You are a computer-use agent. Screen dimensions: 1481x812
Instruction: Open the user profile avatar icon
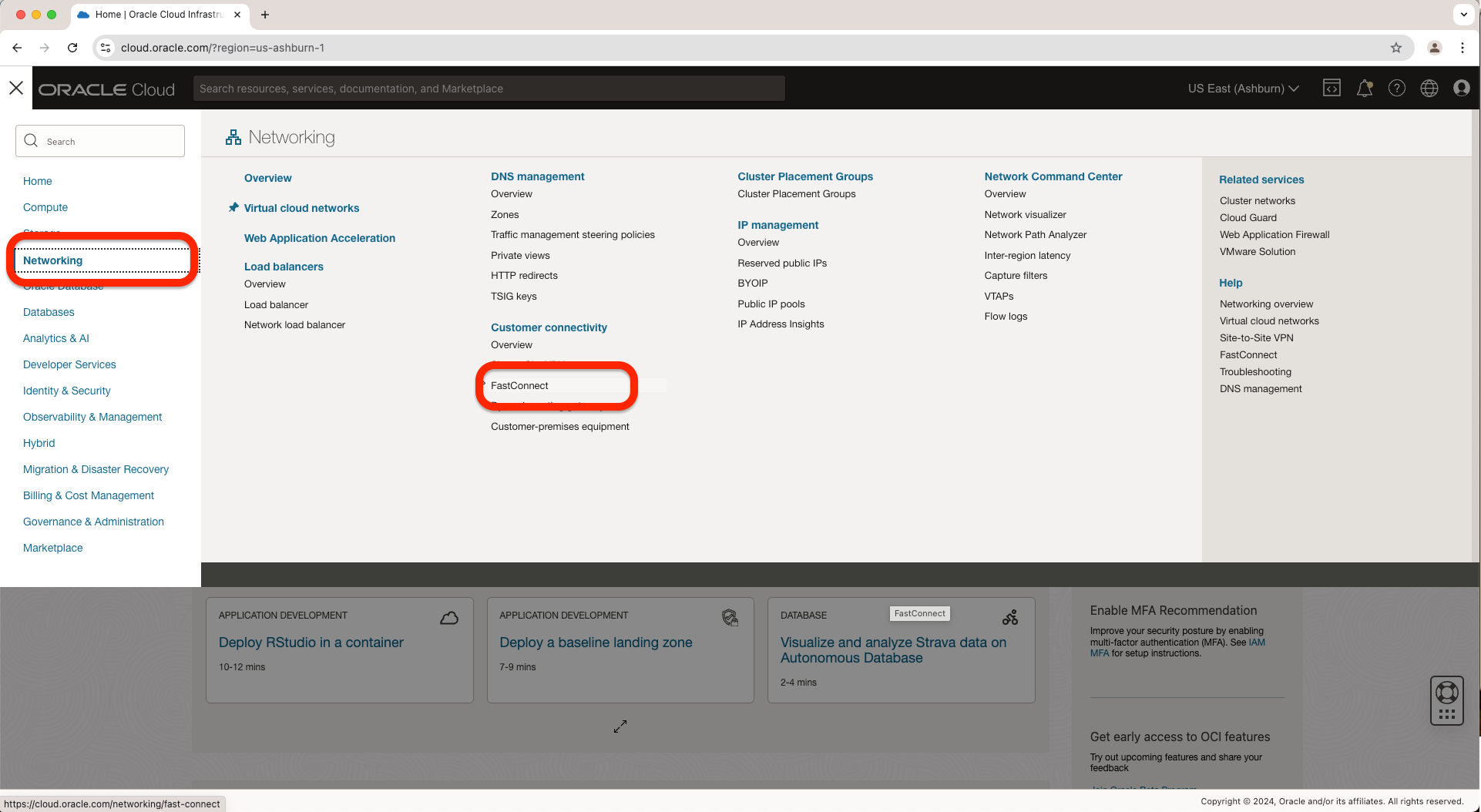1461,88
